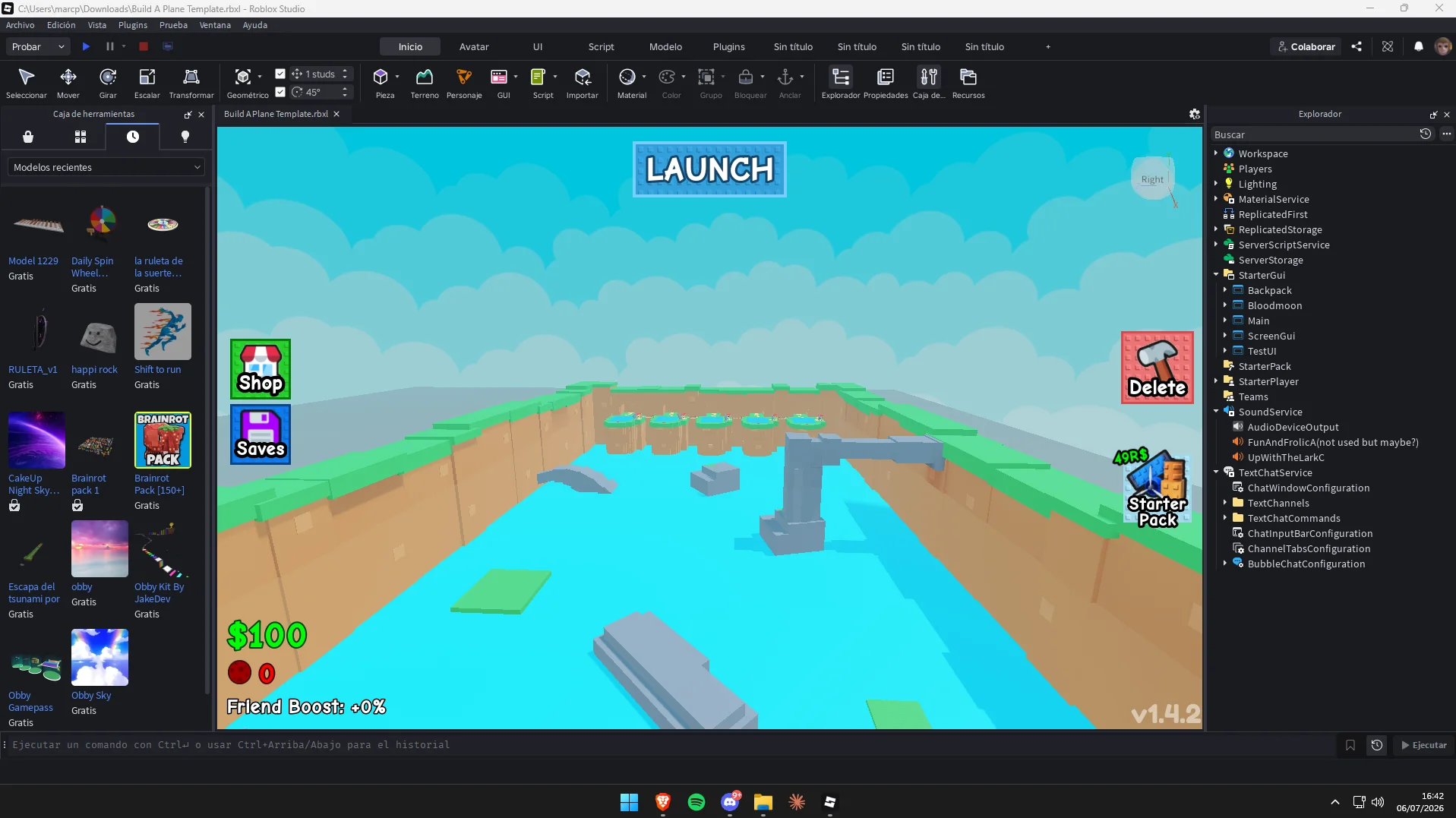Open the Caja de herramientas button
1456x818 pixels.
pos(929,83)
